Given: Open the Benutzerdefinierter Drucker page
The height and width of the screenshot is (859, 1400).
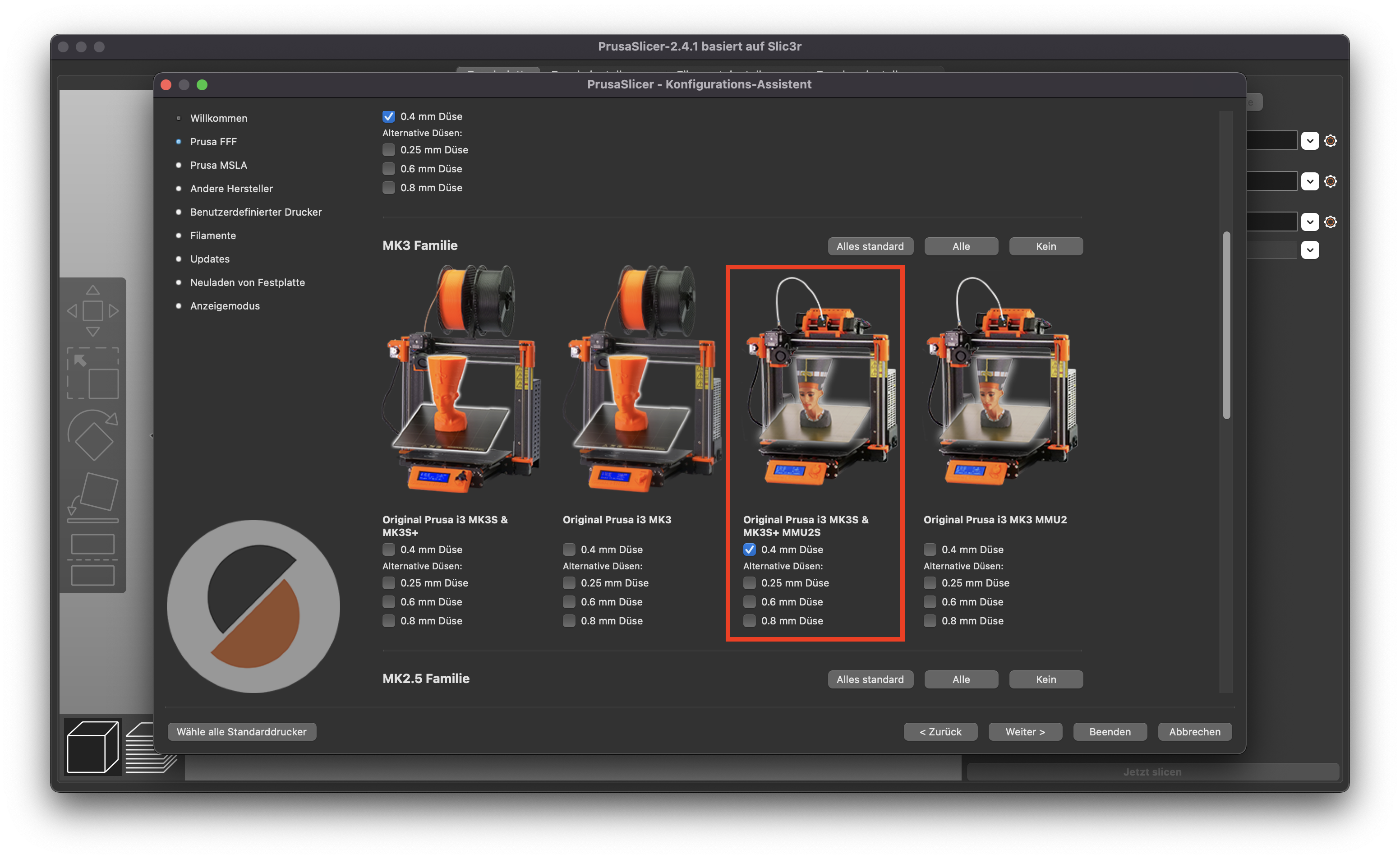Looking at the screenshot, I should [x=256, y=212].
